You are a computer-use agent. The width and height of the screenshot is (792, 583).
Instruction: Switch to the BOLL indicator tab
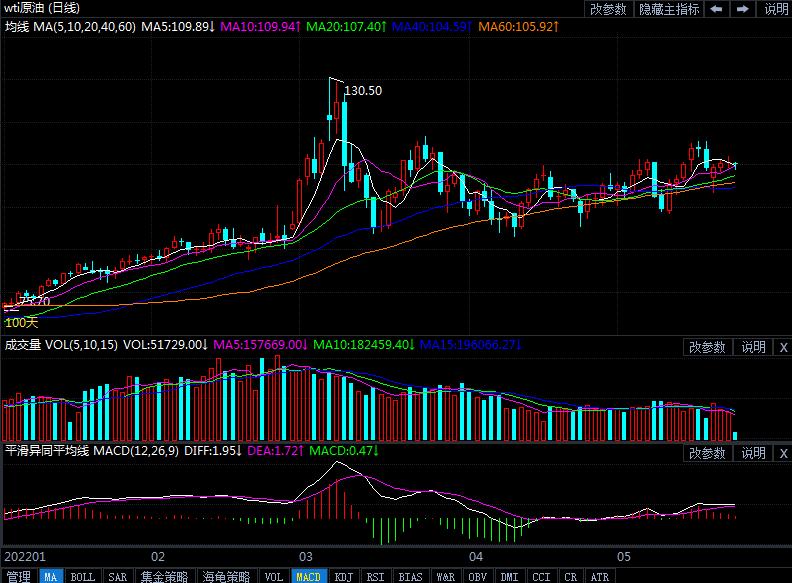[x=82, y=576]
